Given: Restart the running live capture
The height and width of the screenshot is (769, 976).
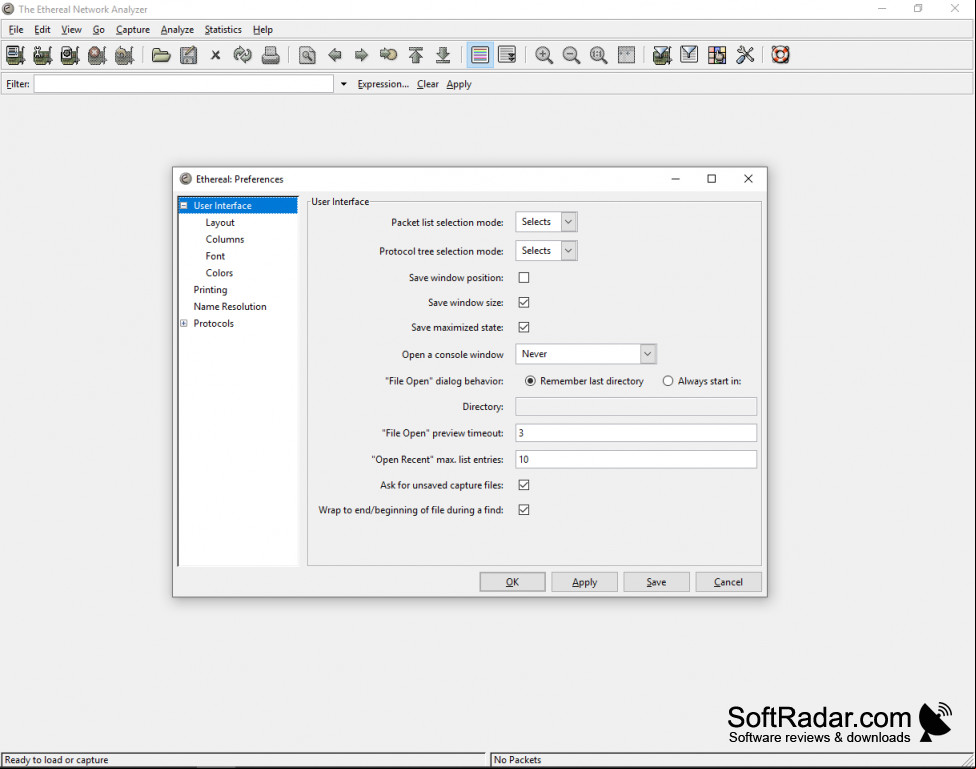Looking at the screenshot, I should coord(124,55).
